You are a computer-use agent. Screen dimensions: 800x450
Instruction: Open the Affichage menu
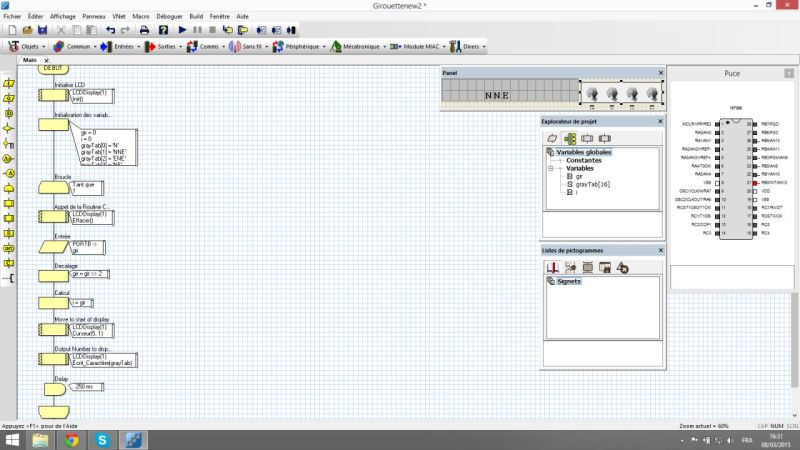63,16
